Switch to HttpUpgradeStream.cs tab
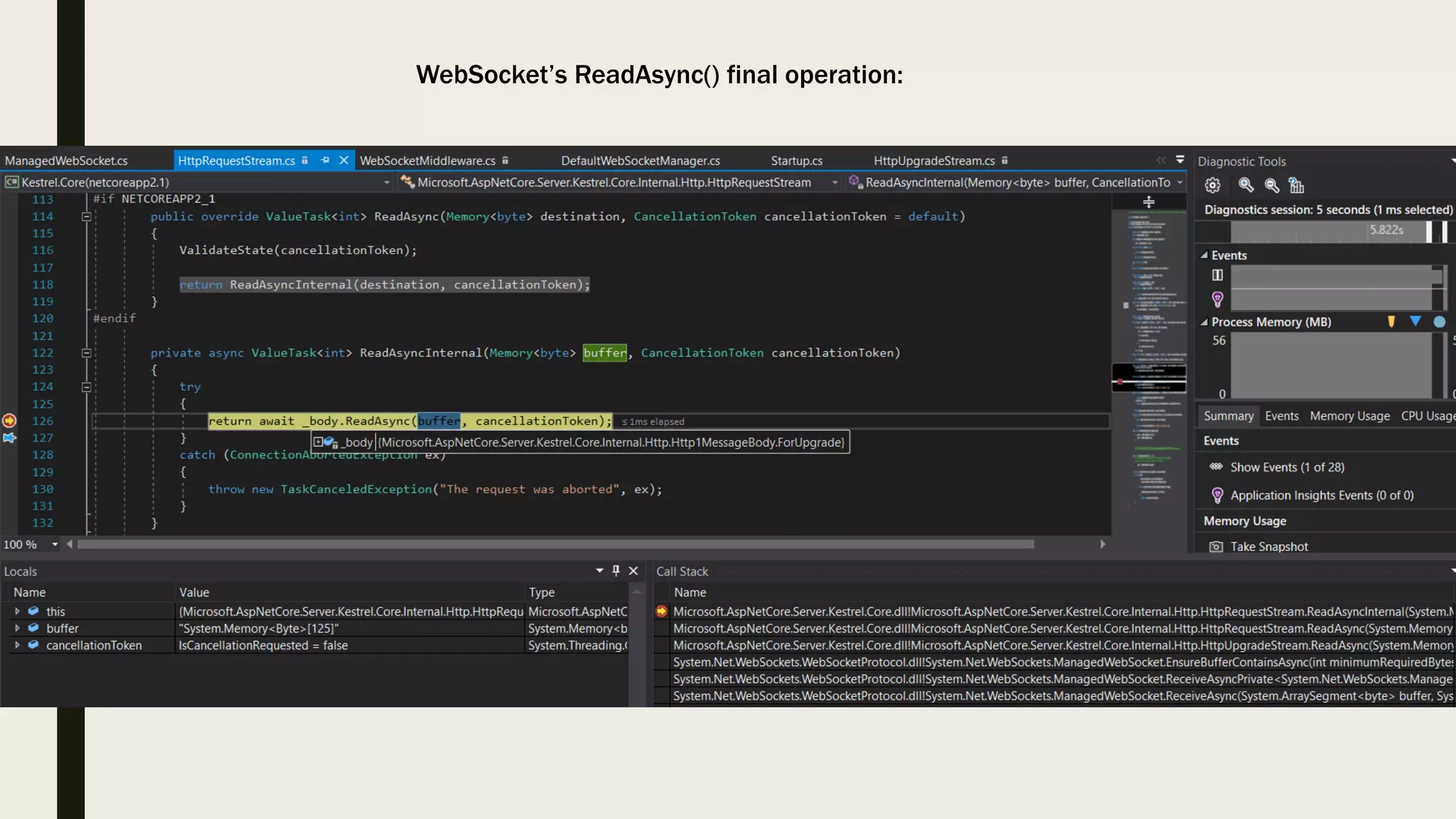This screenshot has height=819, width=1456. (x=934, y=161)
